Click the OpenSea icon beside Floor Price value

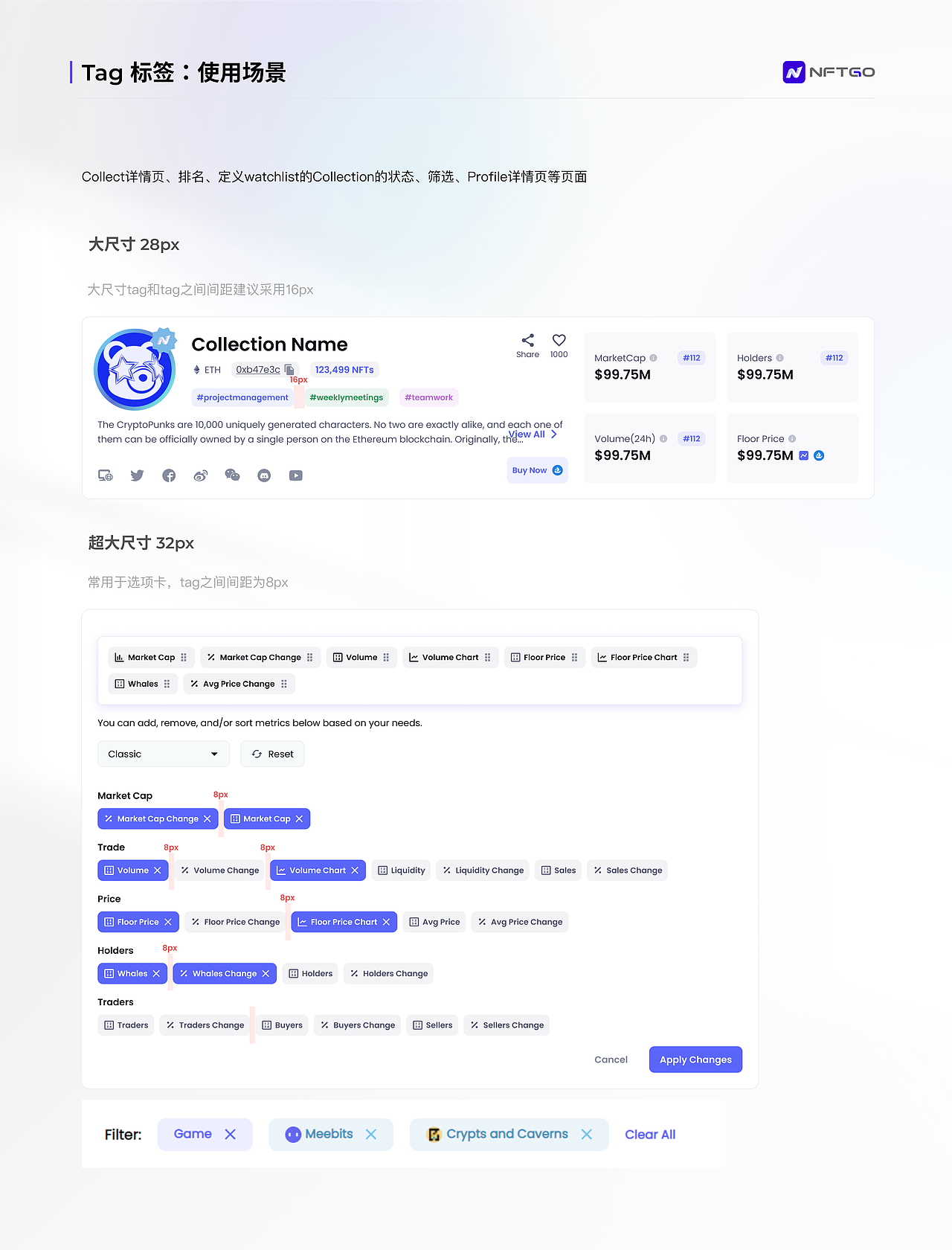(x=819, y=455)
